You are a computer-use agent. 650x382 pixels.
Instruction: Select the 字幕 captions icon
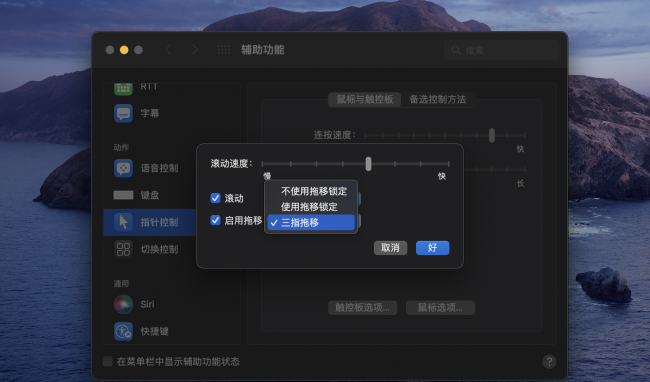pos(123,113)
